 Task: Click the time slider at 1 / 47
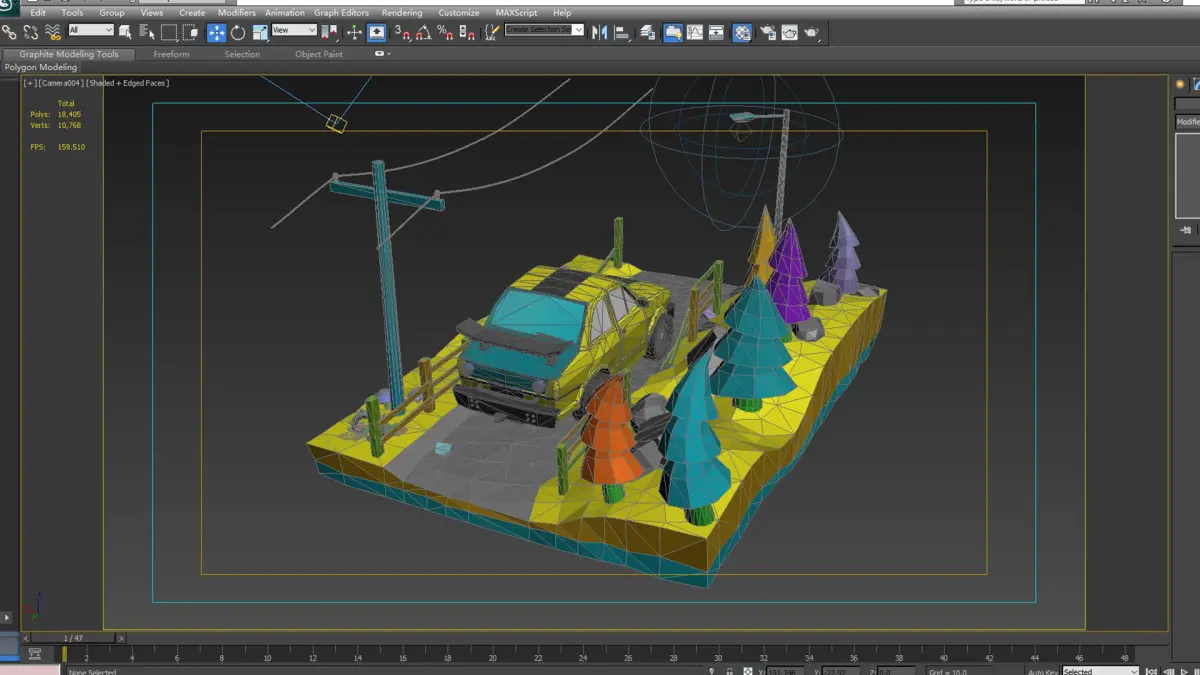[73, 638]
